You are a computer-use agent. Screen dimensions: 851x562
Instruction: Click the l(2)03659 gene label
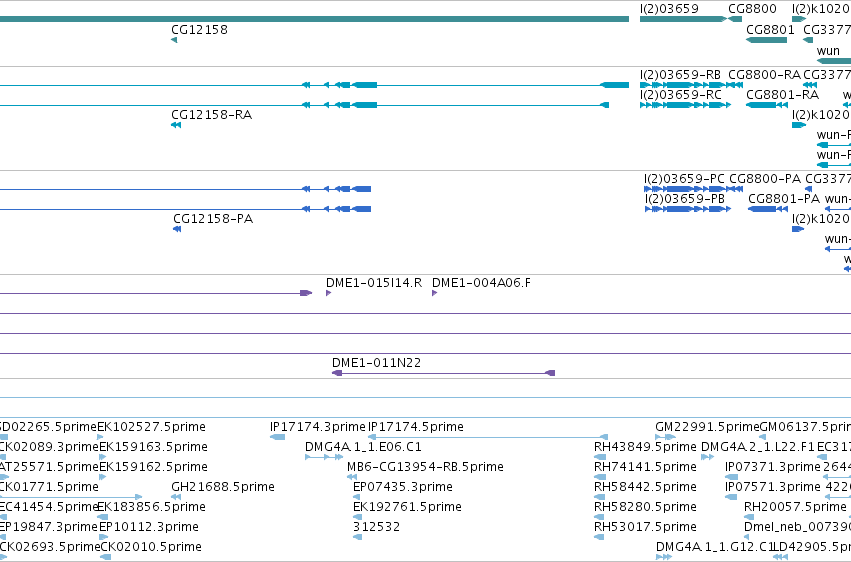tap(669, 9)
